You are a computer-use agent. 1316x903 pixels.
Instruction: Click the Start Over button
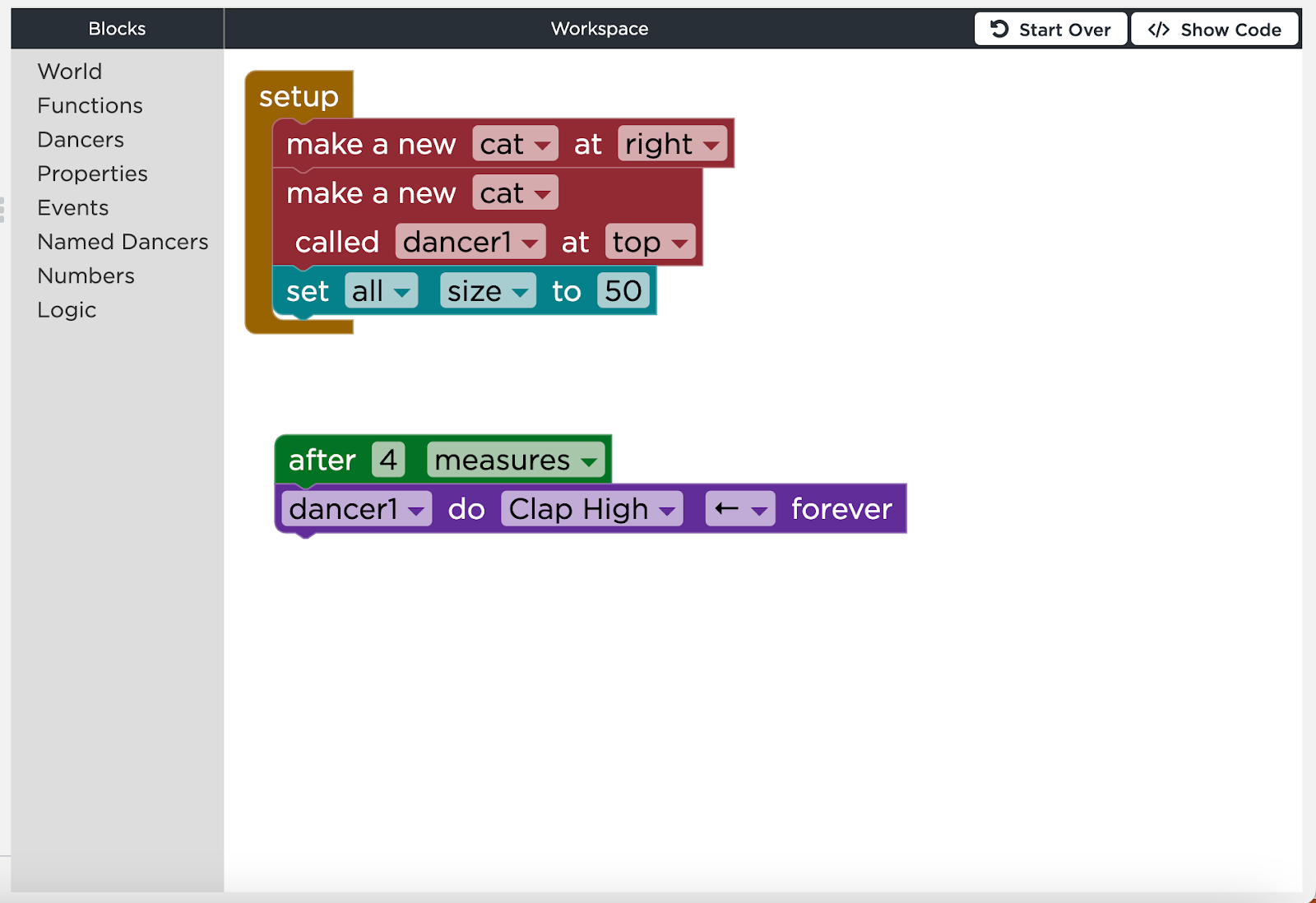coord(1050,30)
